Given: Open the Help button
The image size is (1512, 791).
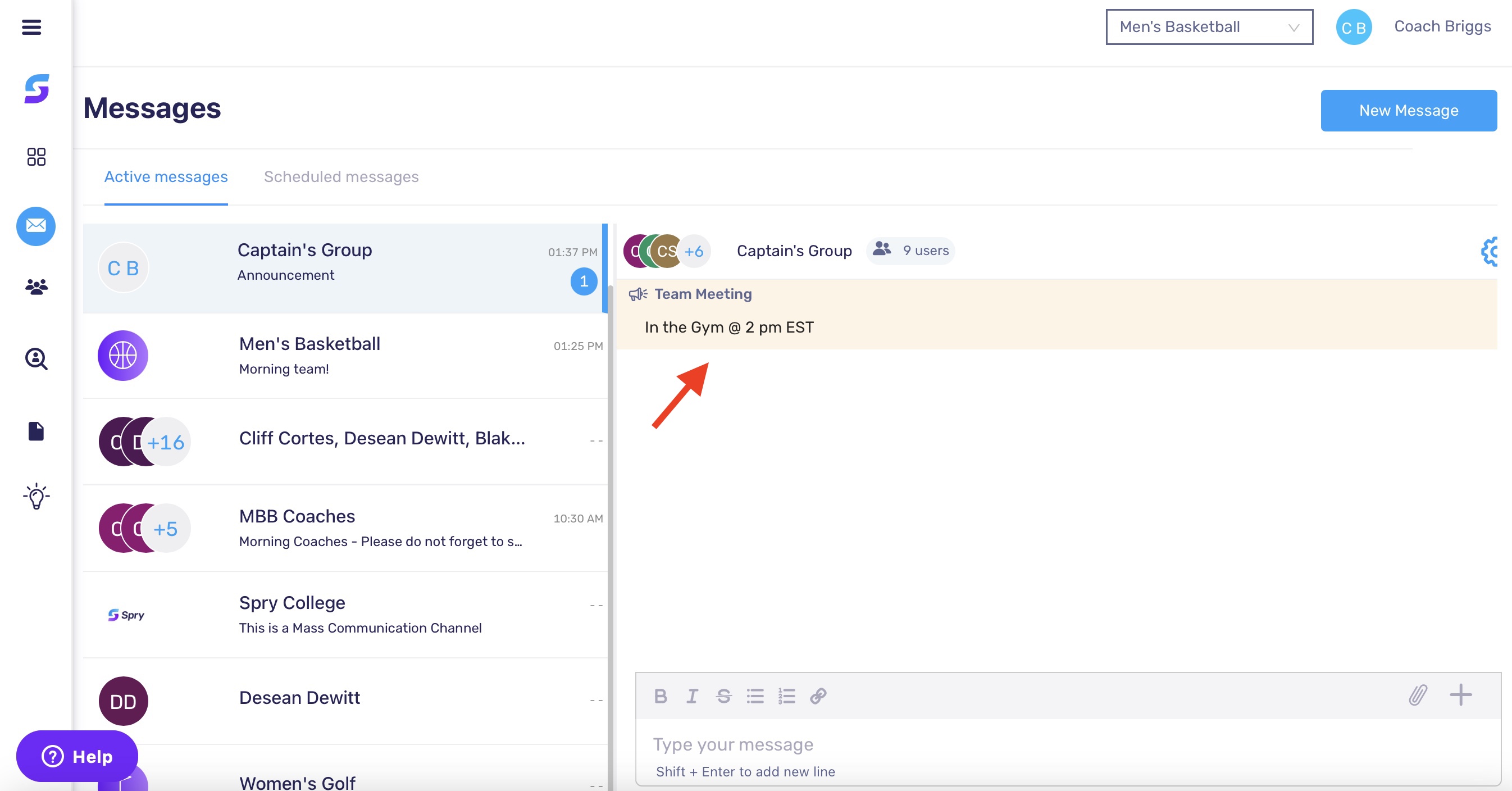Looking at the screenshot, I should 77,756.
